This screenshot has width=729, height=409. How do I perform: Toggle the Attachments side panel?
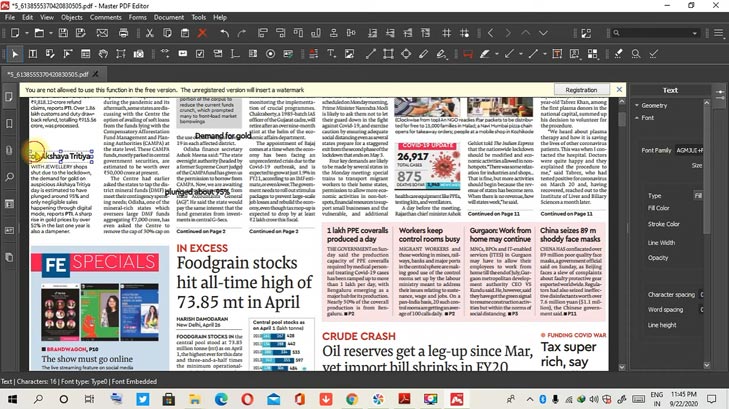[x=9, y=150]
